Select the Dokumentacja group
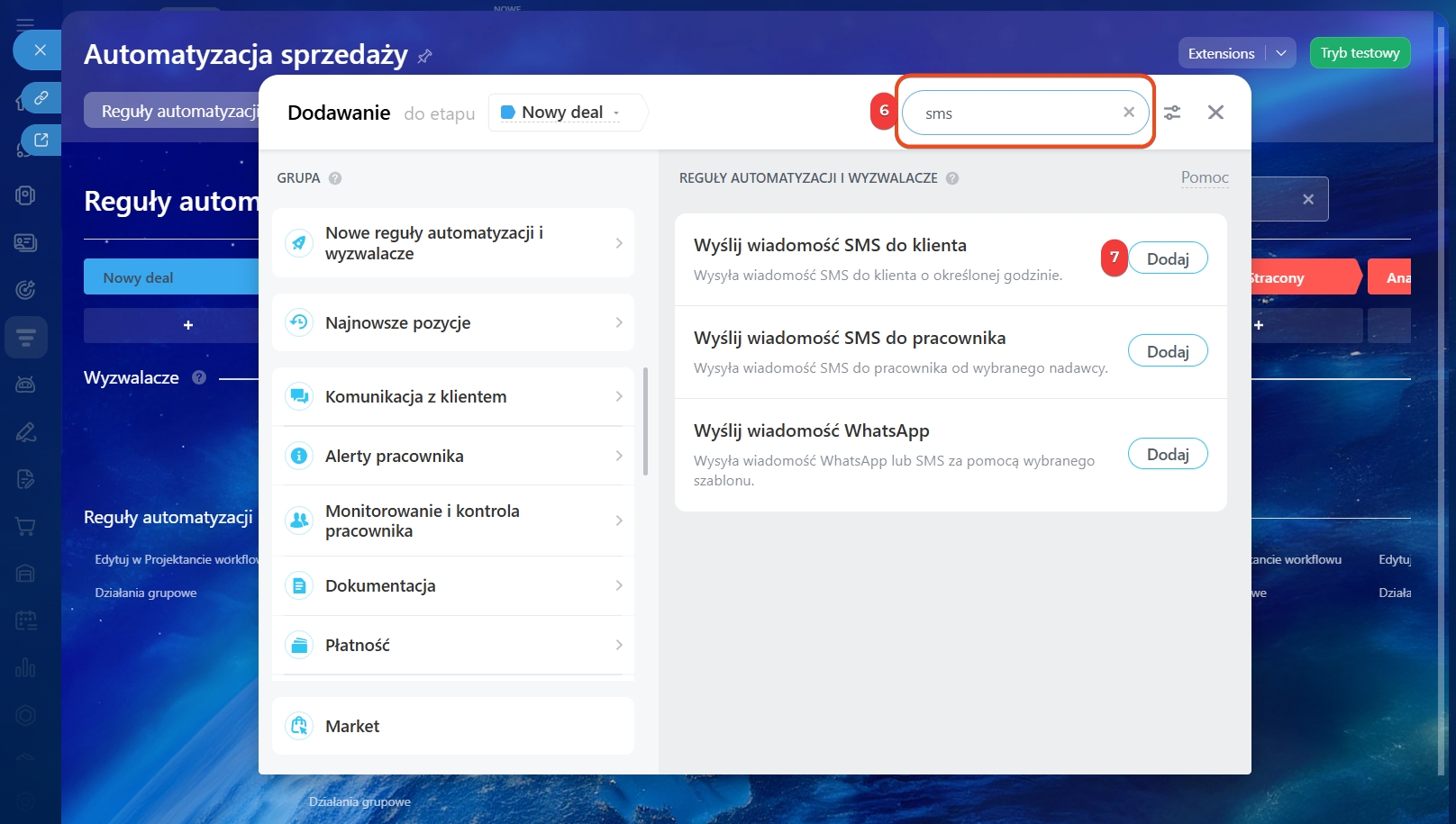 [x=453, y=585]
